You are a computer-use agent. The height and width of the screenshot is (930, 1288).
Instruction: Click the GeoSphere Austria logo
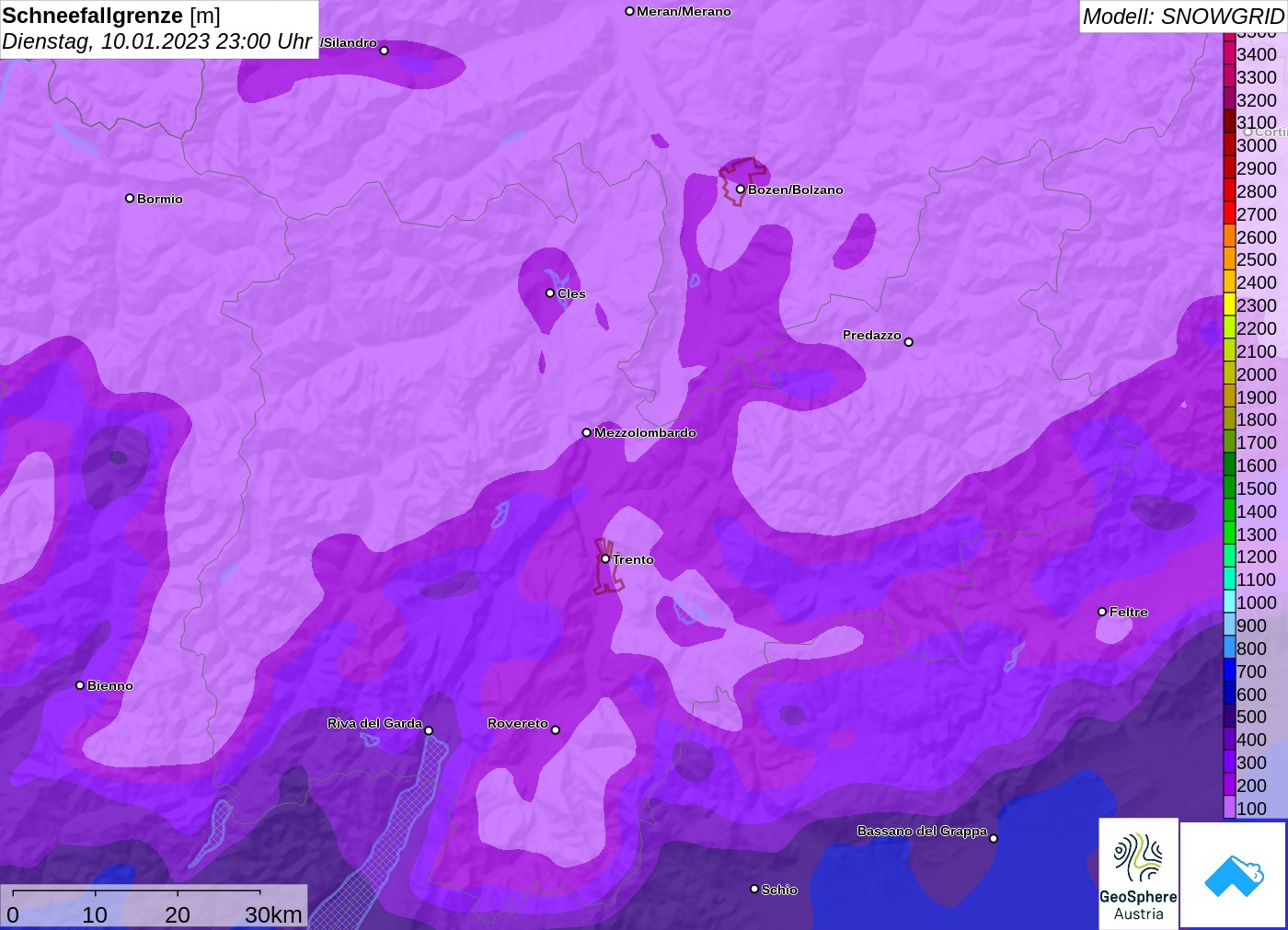point(1138,874)
